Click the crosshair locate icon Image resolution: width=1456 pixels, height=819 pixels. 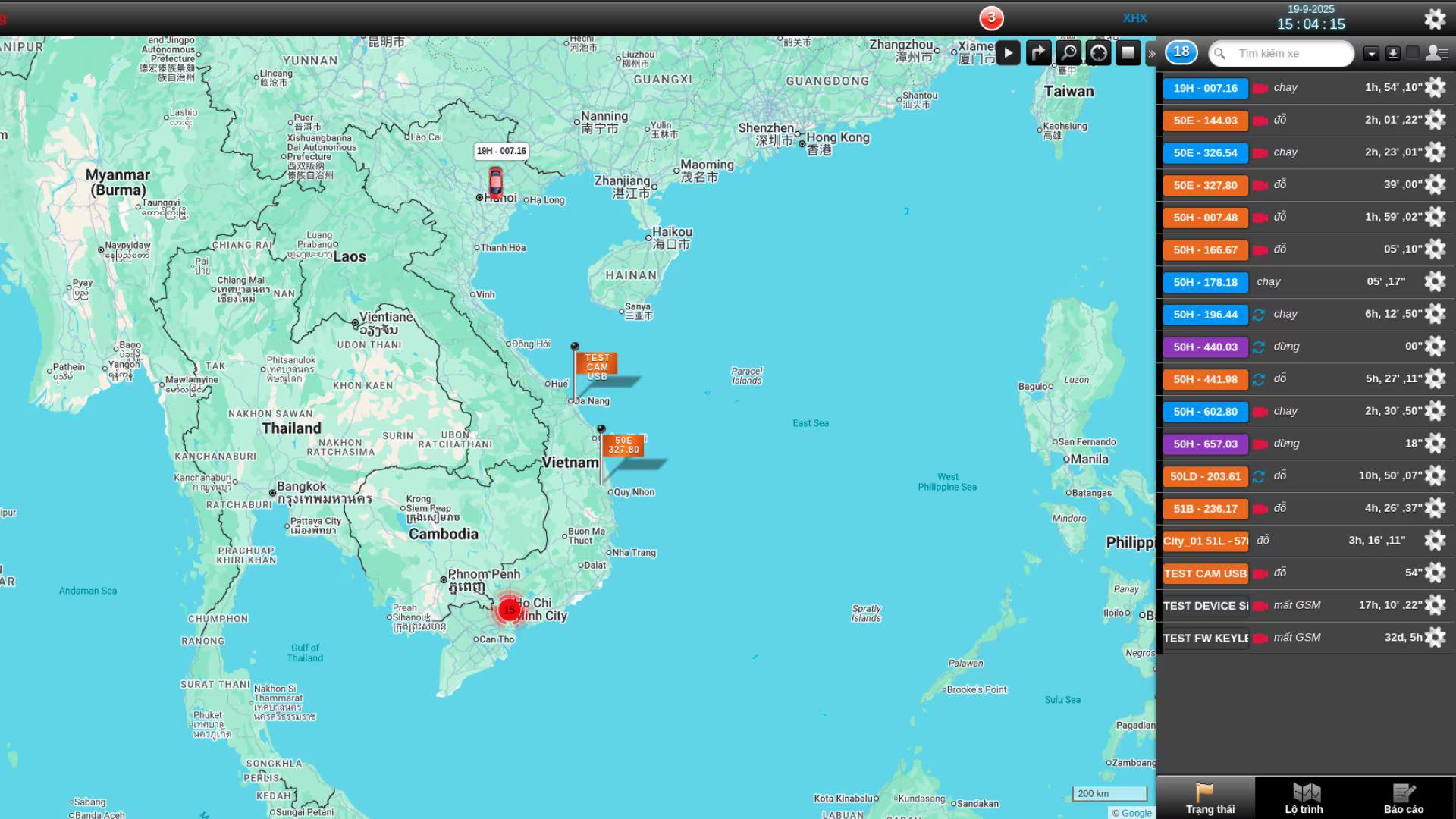point(1098,53)
